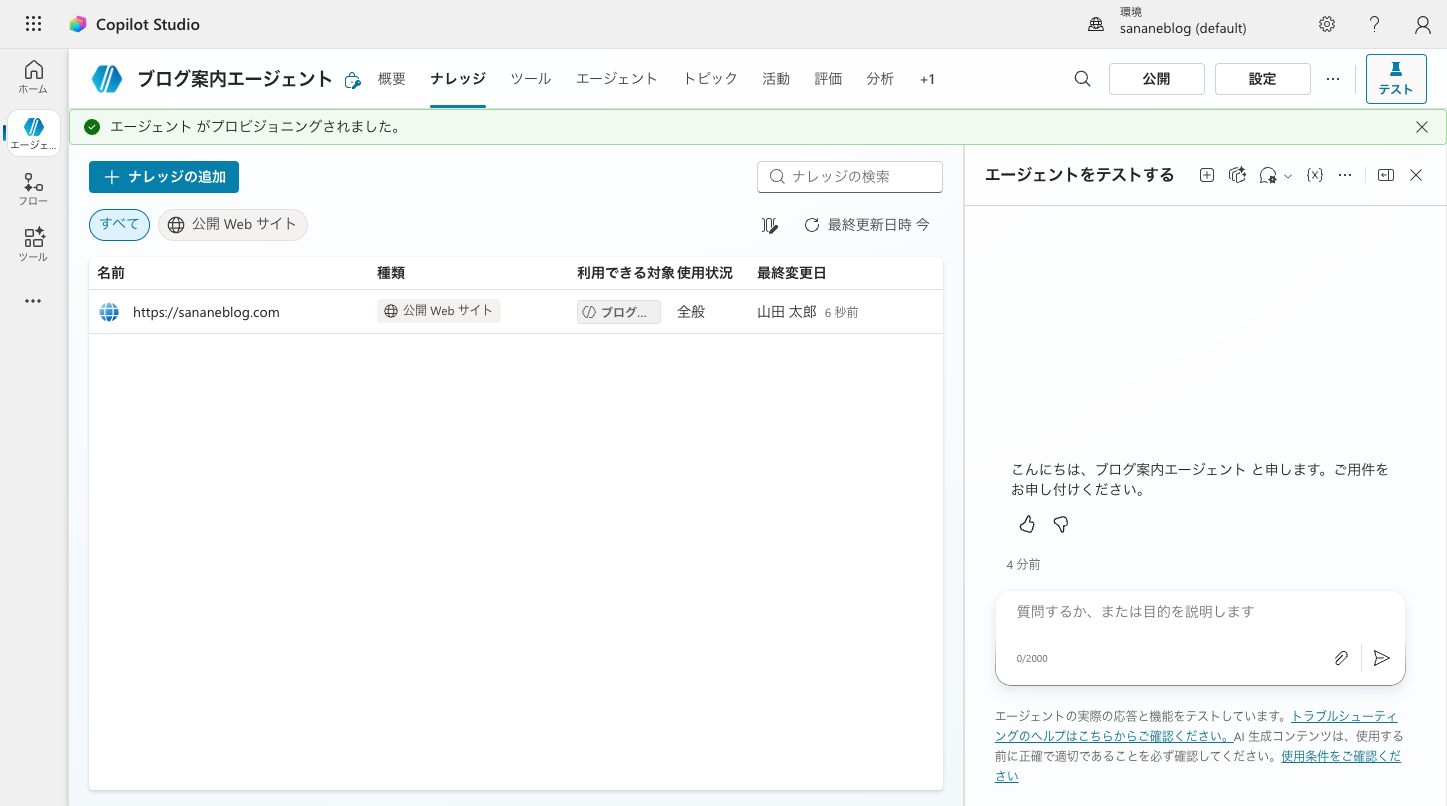1447x806 pixels.
Task: Send the test message arrow icon
Action: [1382, 658]
